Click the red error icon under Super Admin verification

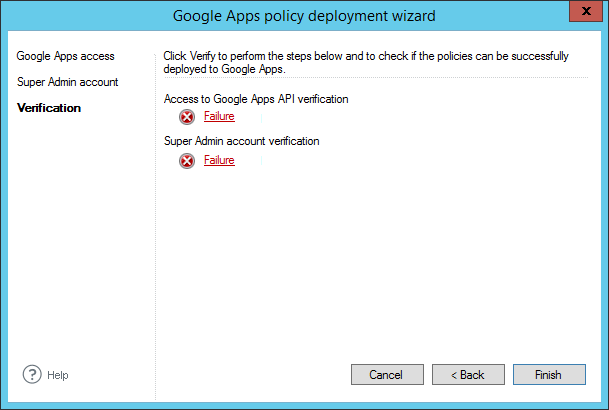pos(187,161)
